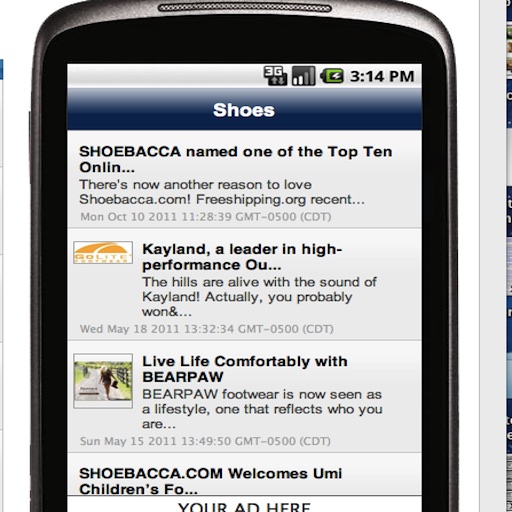Tap 'BEARPAW footwear is now seen' summary
The height and width of the screenshot is (512, 512).
point(262,409)
